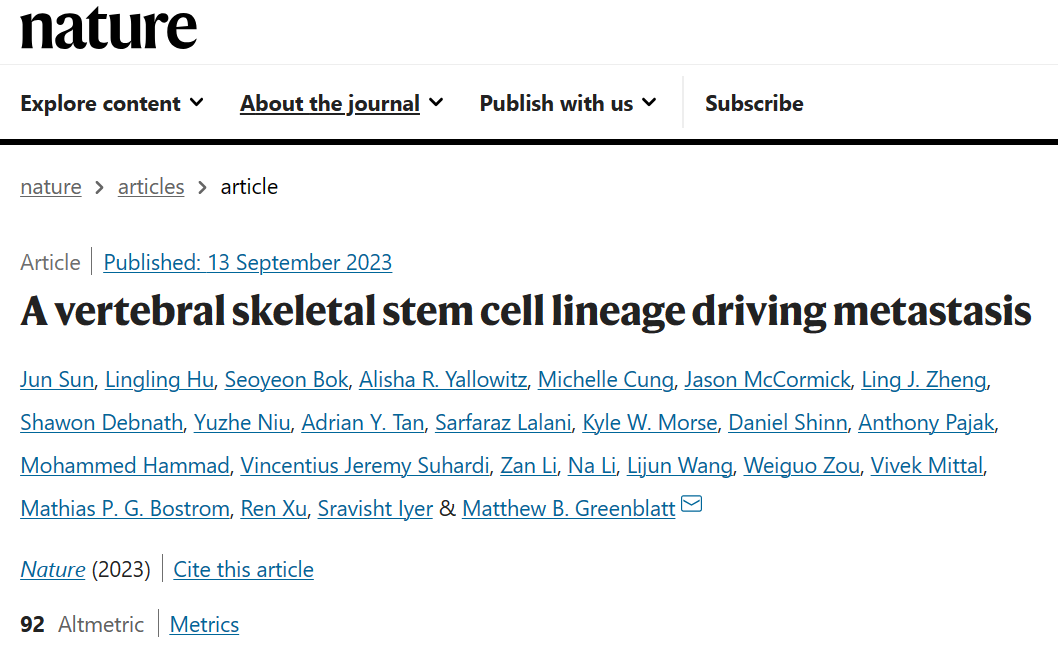Click the Nature logo
The image size is (1058, 653).
108,28
